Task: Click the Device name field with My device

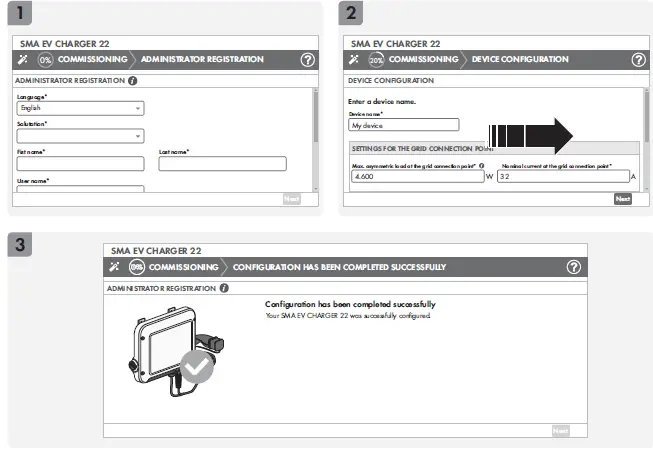Action: pos(404,125)
